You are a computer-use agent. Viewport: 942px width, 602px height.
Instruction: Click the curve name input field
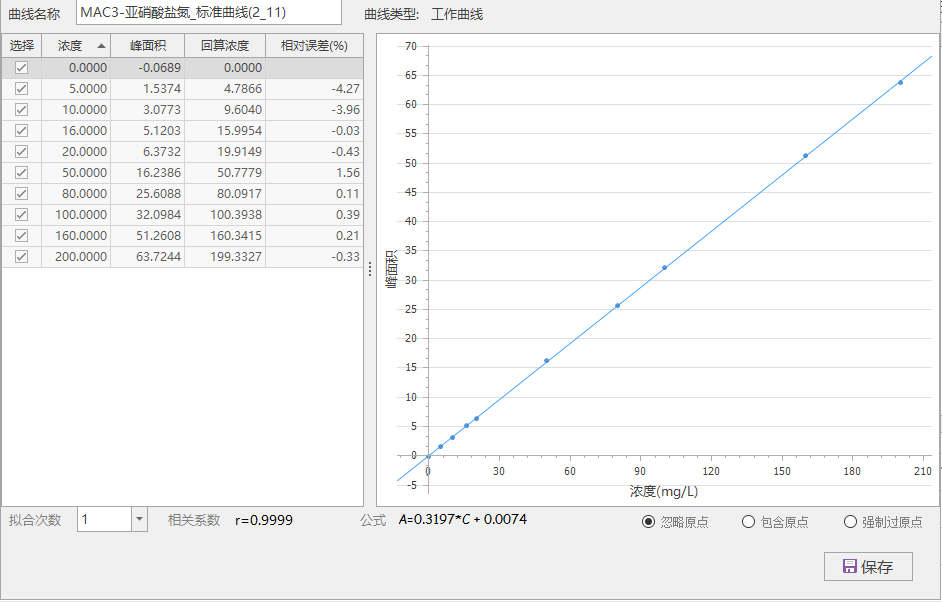(208, 13)
